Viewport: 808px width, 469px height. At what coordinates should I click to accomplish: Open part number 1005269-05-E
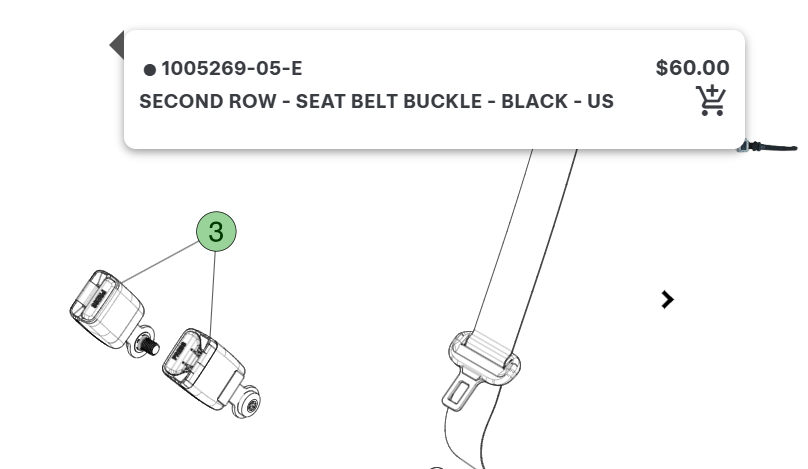click(x=231, y=69)
